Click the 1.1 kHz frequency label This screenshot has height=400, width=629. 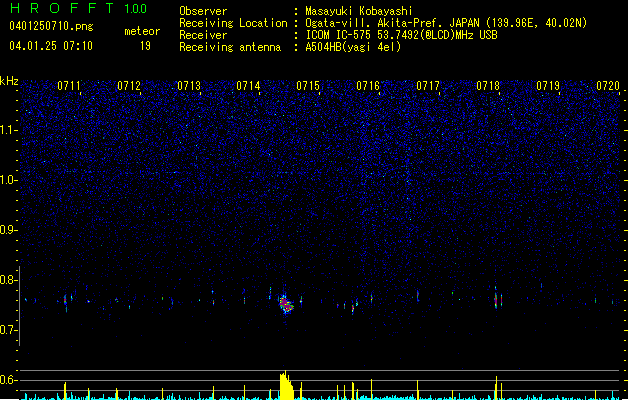[9, 130]
